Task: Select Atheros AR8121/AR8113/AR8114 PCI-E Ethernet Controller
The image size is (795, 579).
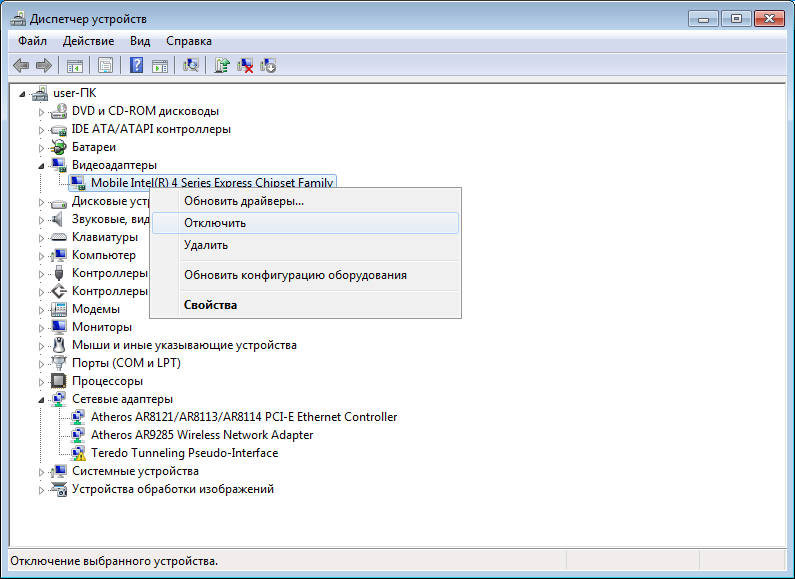Action: [x=244, y=417]
